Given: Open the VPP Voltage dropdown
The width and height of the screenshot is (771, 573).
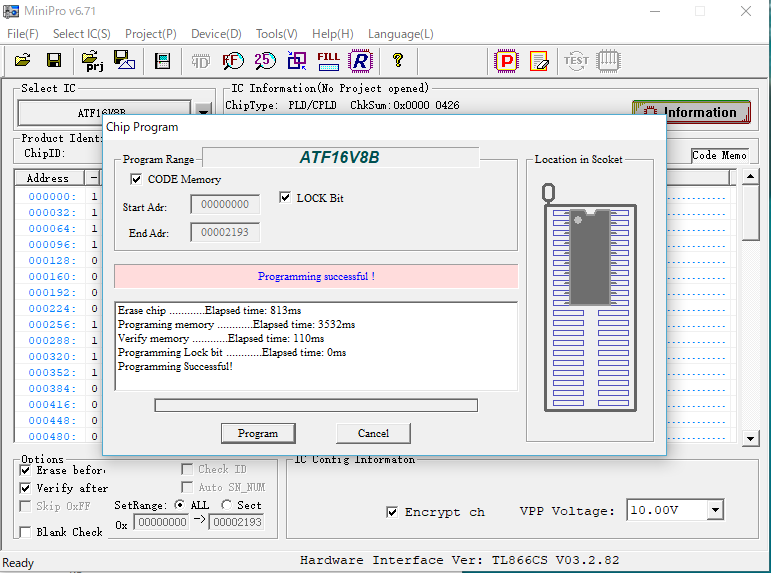Looking at the screenshot, I should coord(715,510).
